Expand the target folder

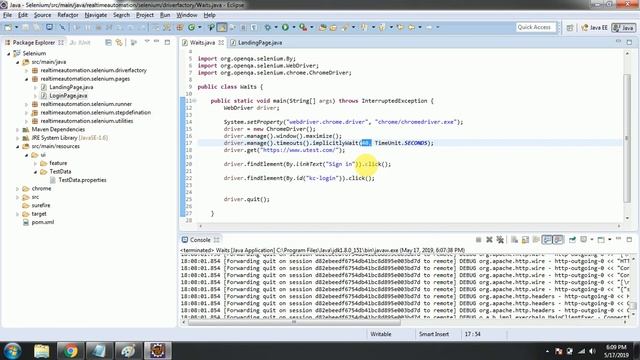[x=18, y=214]
